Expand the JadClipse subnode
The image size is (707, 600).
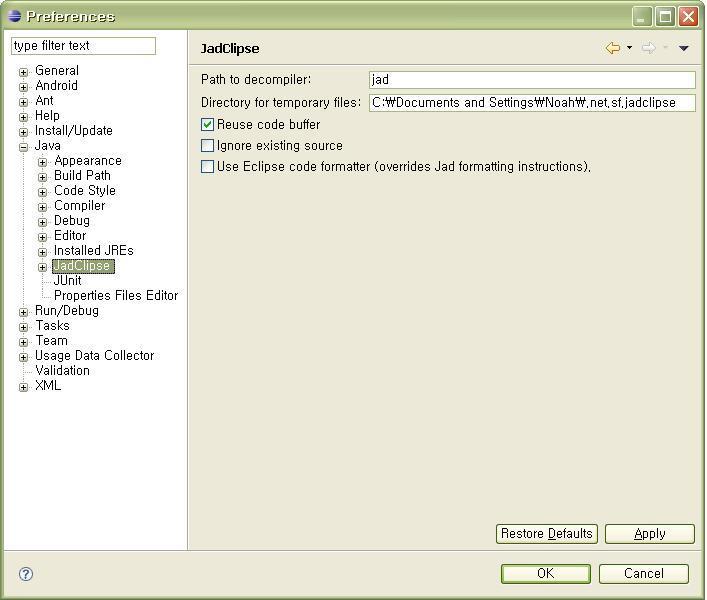pyautogui.click(x=42, y=267)
